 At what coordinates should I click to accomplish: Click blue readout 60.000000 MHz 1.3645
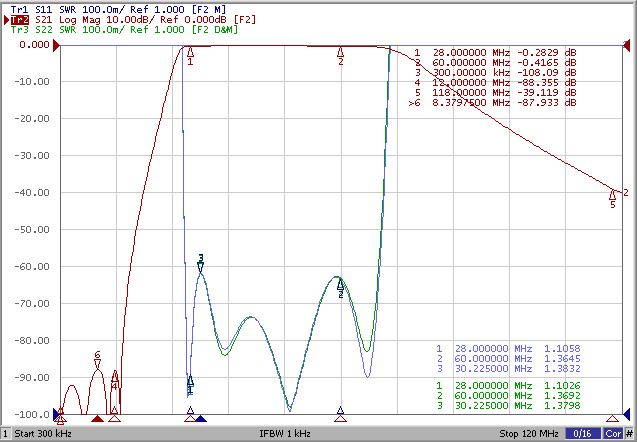pos(508,359)
